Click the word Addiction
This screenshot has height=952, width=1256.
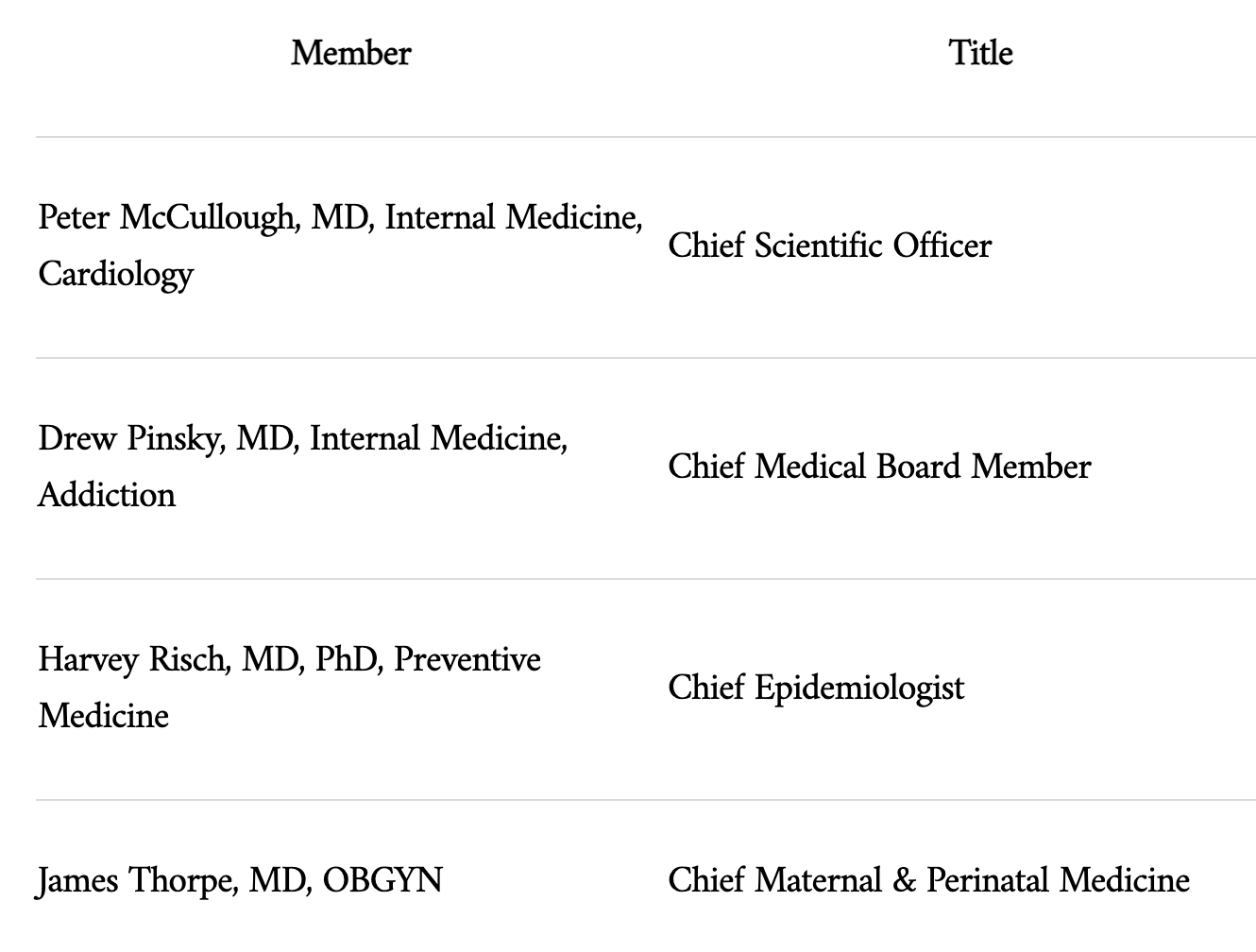pyautogui.click(x=107, y=495)
